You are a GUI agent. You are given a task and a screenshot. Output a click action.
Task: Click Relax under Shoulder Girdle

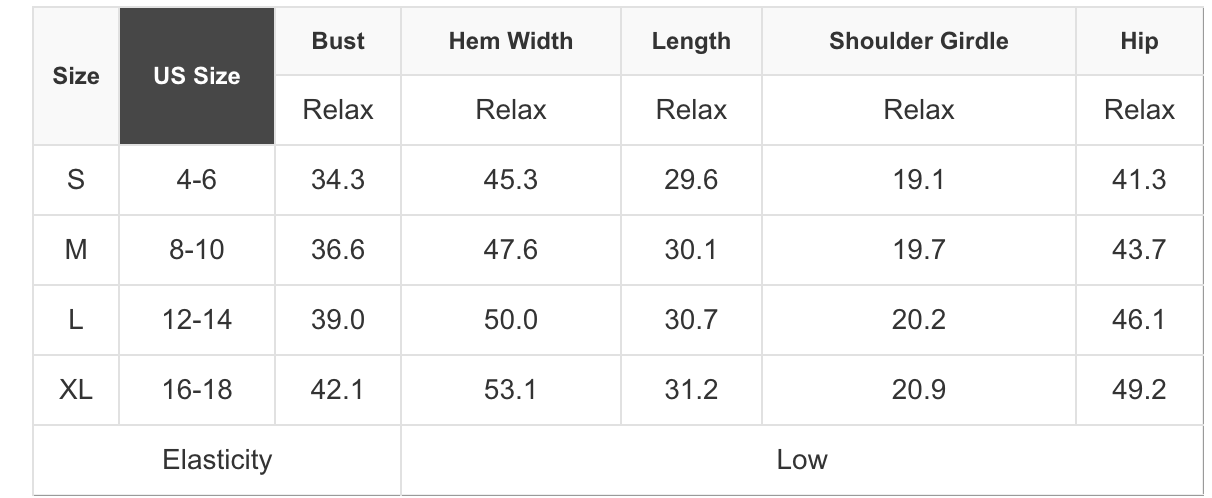(918, 109)
